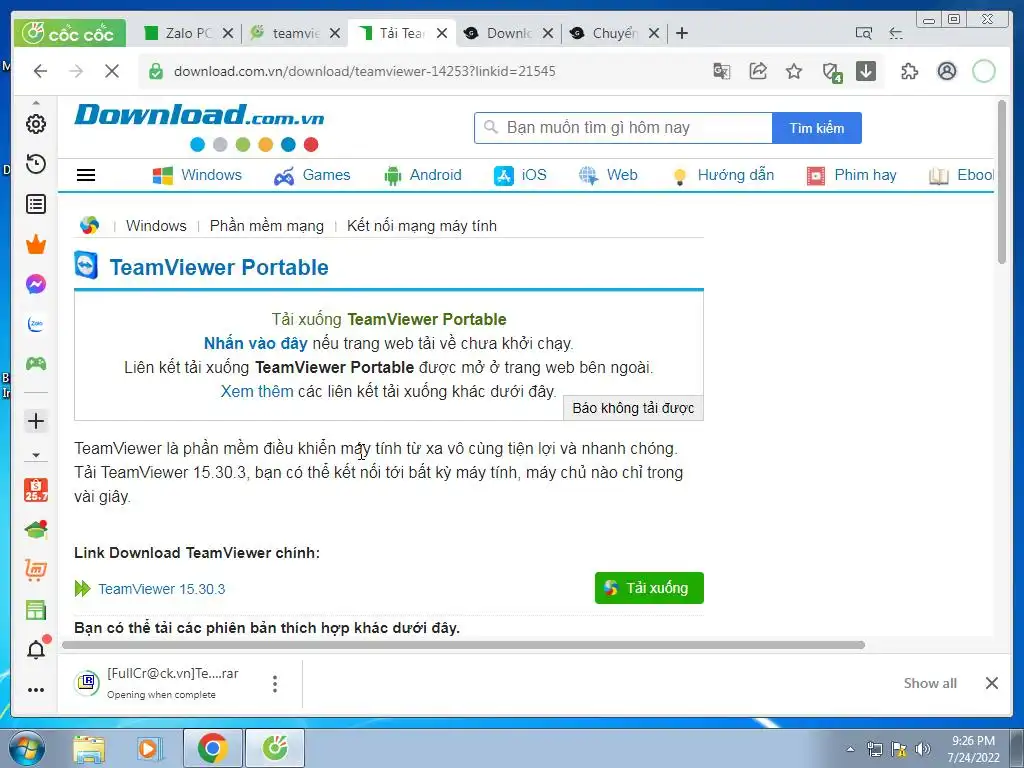Open Coc Coc sidebar settings gear
1024x768 pixels.
point(36,124)
